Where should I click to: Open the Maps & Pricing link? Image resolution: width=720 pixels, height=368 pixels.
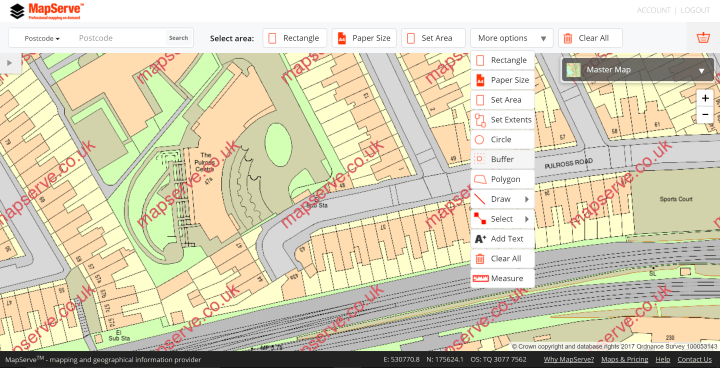tap(624, 359)
